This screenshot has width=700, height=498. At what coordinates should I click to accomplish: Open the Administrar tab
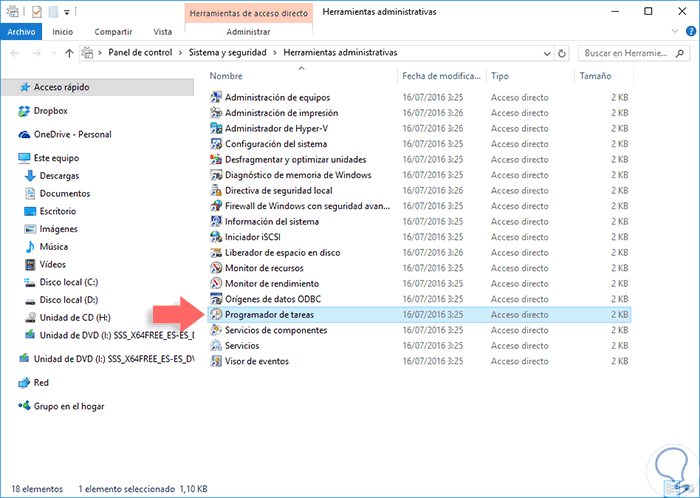coord(248,32)
